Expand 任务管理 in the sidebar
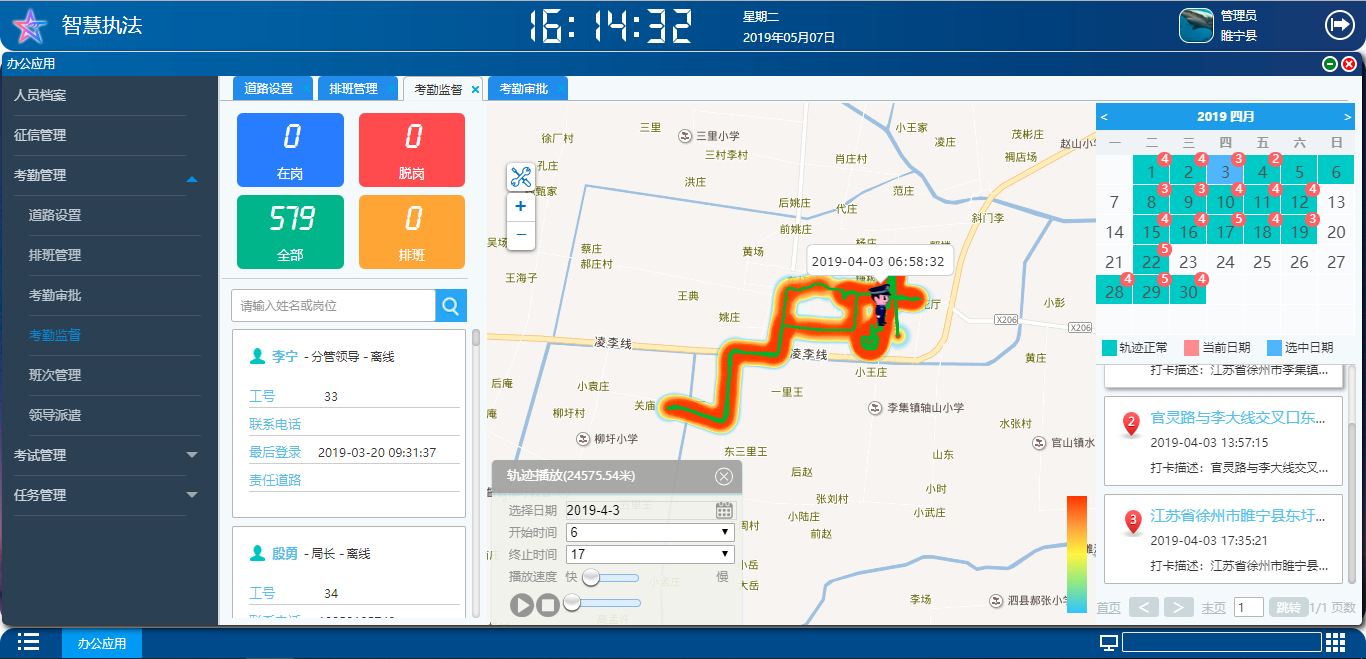This screenshot has width=1366, height=659. (x=192, y=495)
